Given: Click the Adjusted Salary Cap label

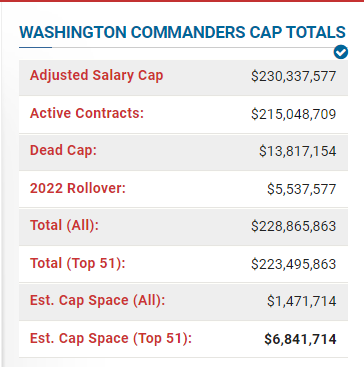Looking at the screenshot, I should click(97, 75).
